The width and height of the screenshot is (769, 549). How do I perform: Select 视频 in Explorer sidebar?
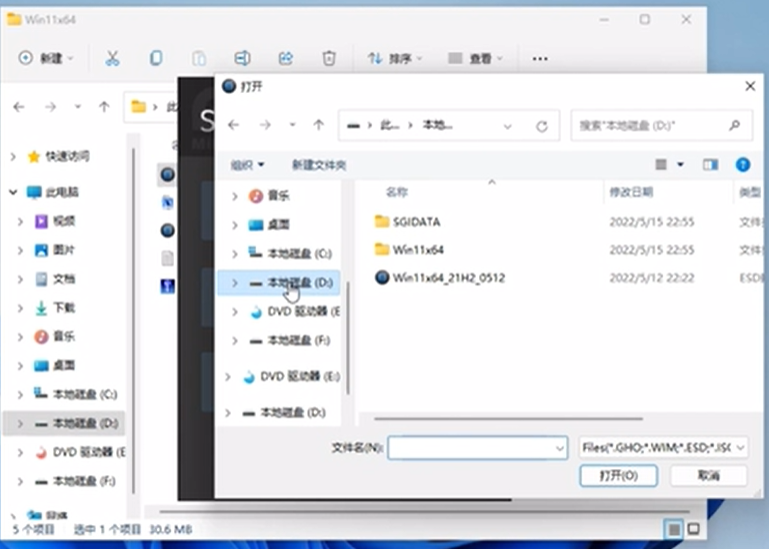click(64, 221)
